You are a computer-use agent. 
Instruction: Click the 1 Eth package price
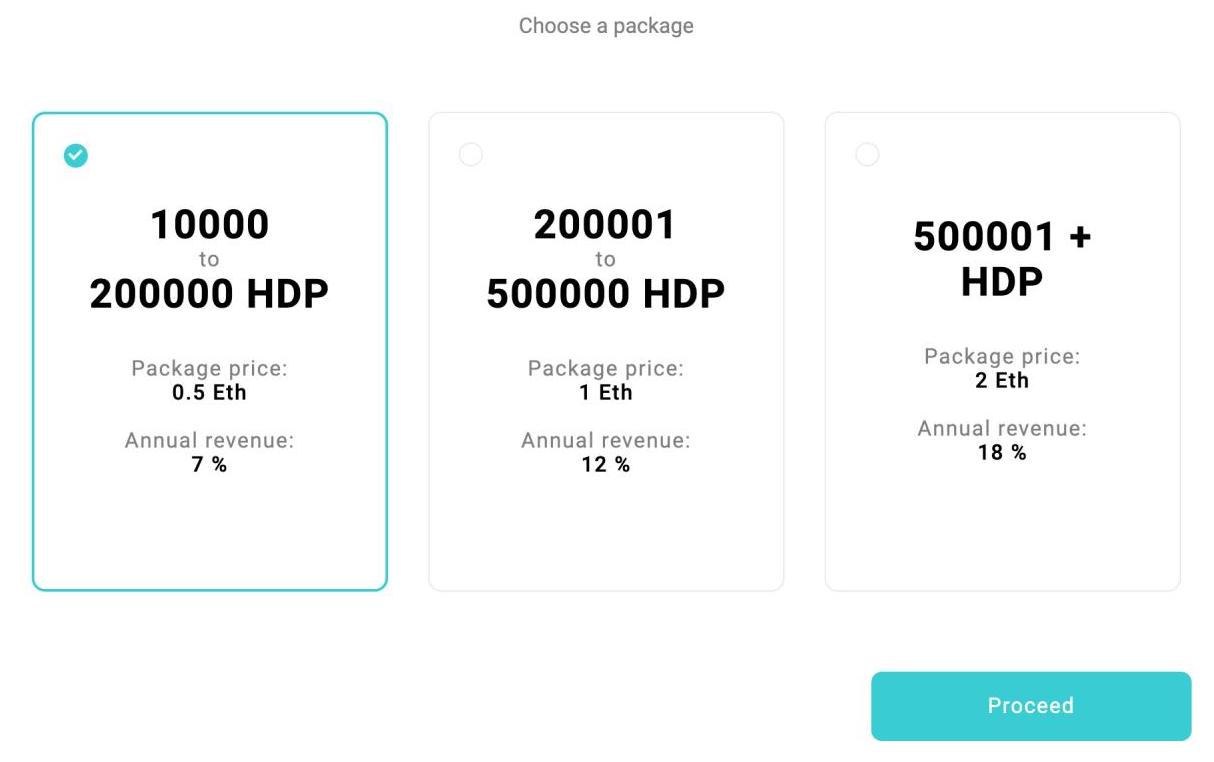[x=606, y=392]
